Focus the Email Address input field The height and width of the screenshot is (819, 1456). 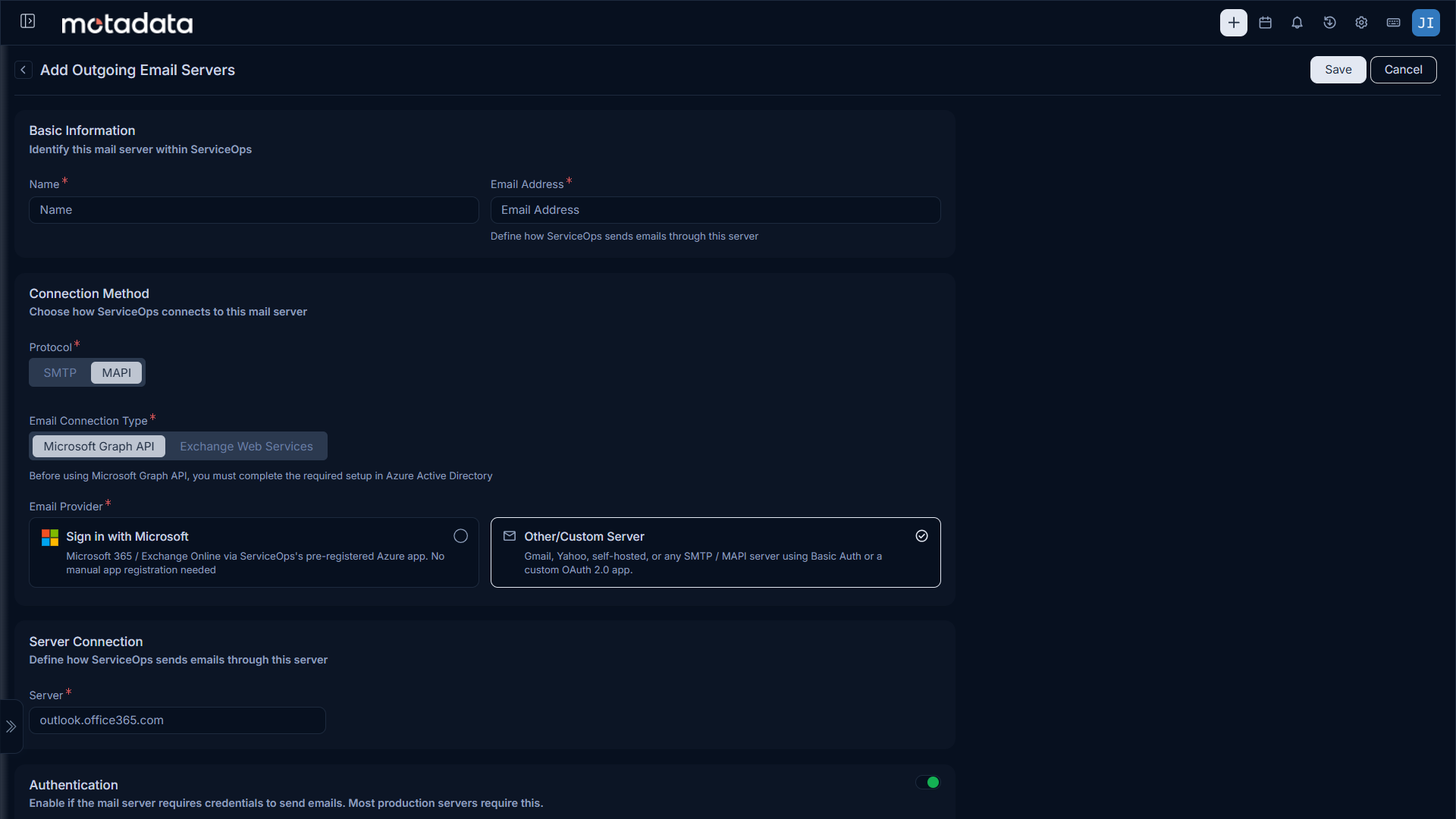pyautogui.click(x=715, y=210)
